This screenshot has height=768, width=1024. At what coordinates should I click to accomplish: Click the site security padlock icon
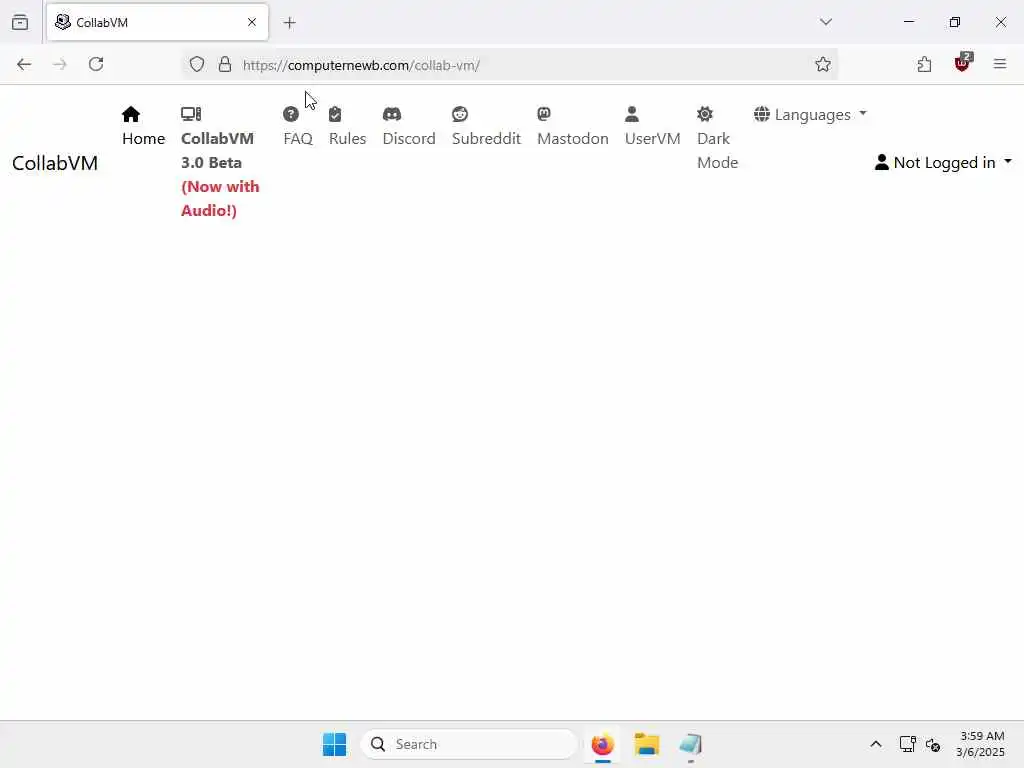(x=225, y=64)
